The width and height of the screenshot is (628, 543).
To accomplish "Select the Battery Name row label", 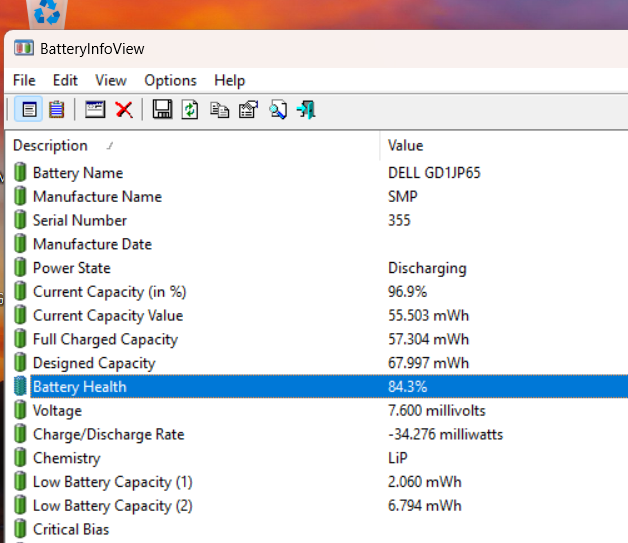I will pyautogui.click(x=78, y=173).
